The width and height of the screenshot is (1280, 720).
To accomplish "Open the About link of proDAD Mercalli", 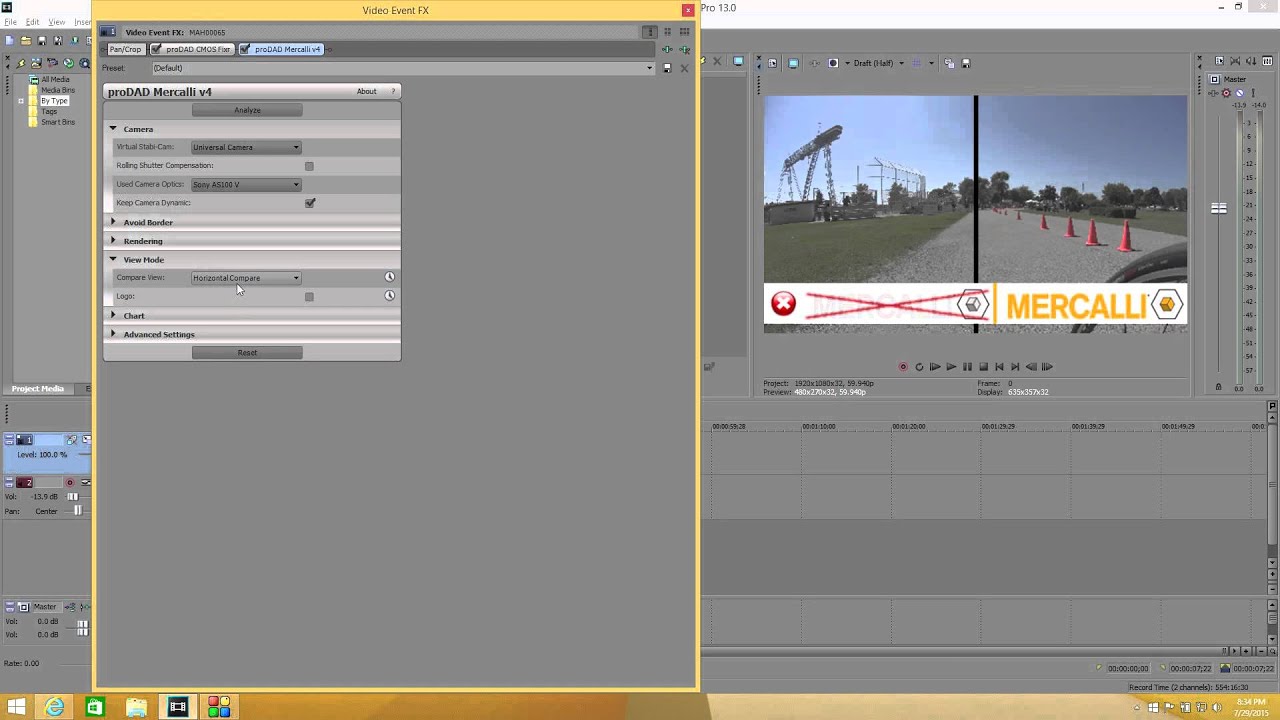I will 367,91.
